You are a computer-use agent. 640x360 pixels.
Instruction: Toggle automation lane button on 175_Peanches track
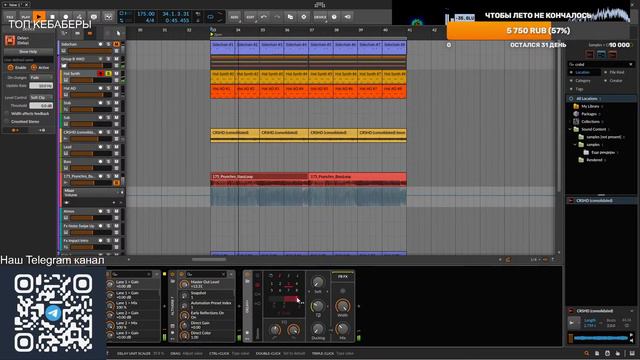(116, 183)
